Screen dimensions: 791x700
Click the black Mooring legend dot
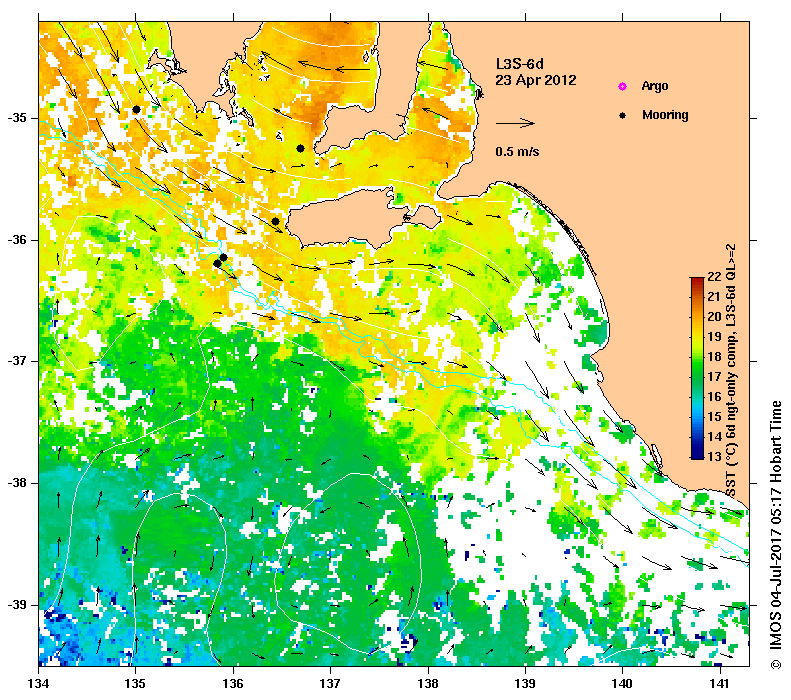point(622,115)
